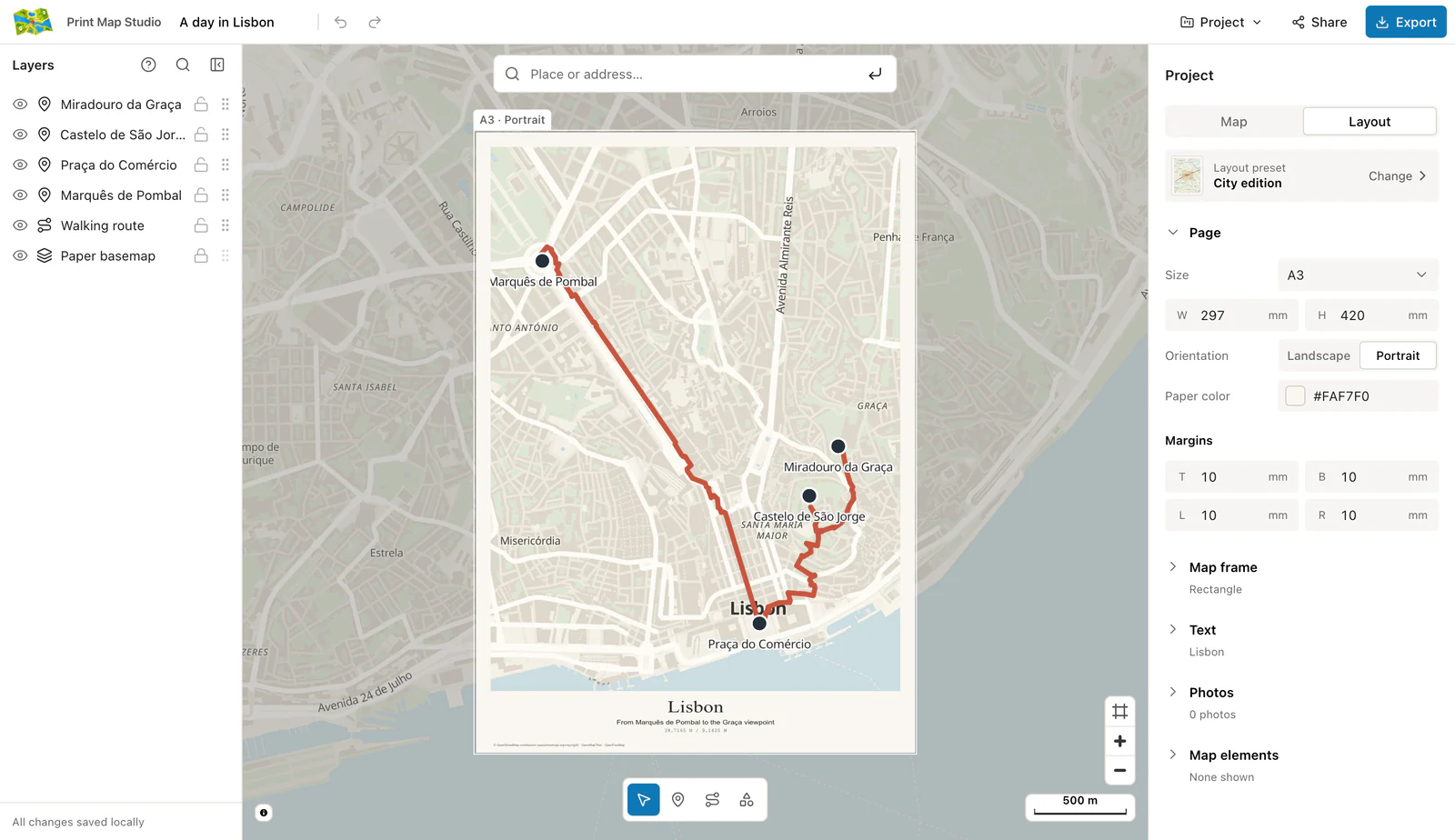Hide the Marquês de Pombal layer
Viewport: 1455px width, 840px height.
point(20,195)
